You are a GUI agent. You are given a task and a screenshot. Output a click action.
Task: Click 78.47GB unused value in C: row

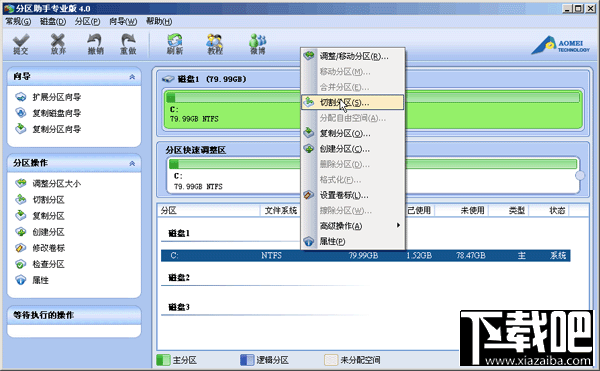(471, 255)
